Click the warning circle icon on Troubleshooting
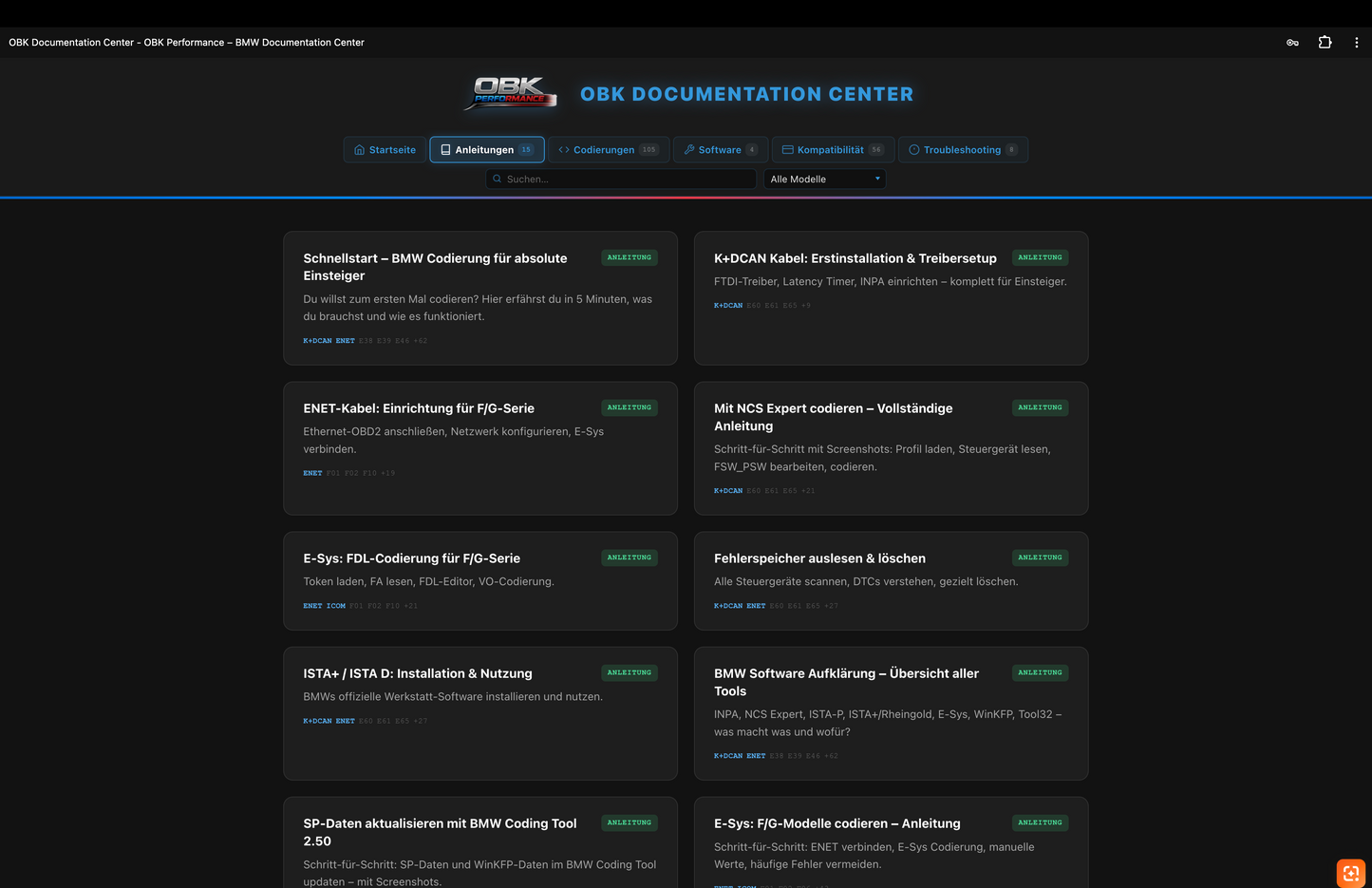 pos(914,150)
